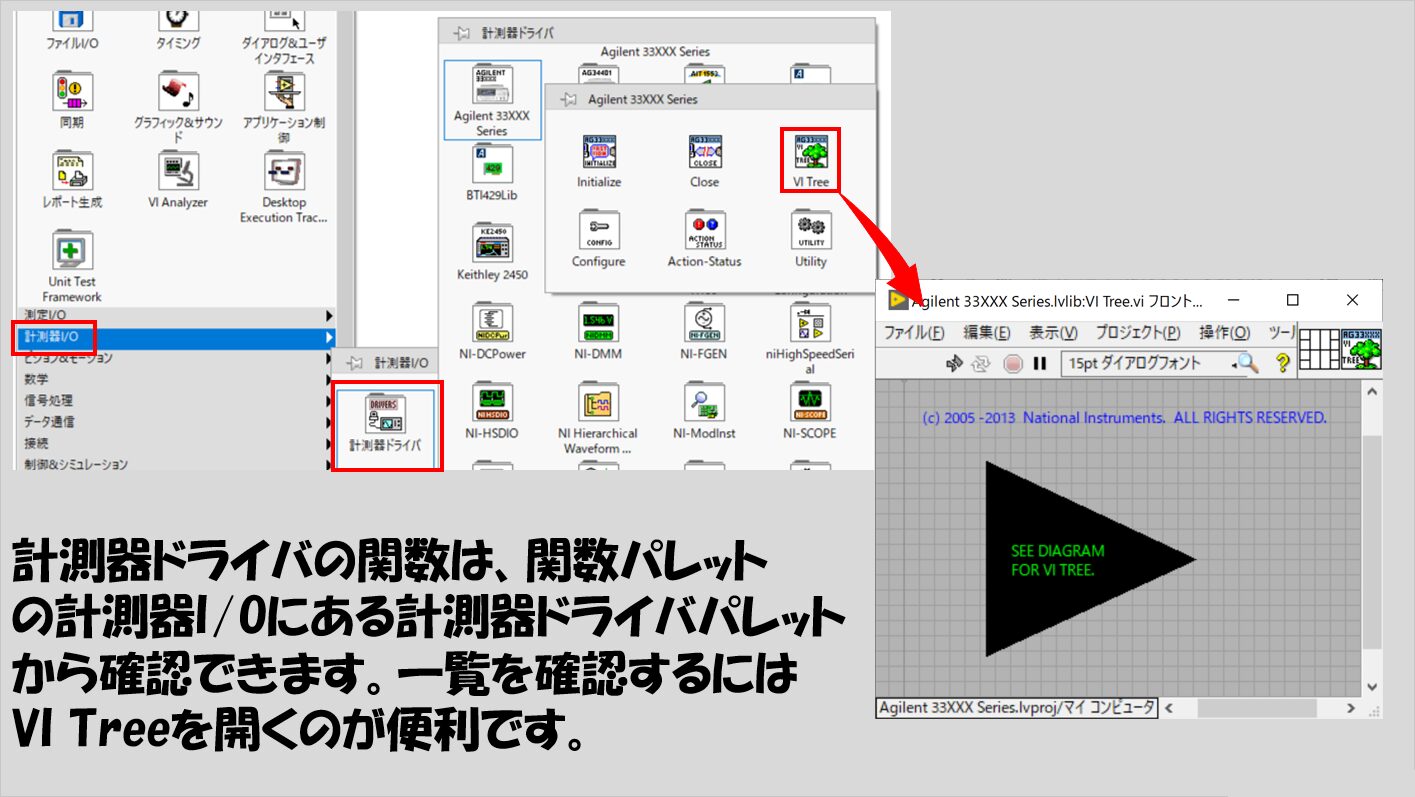This screenshot has width=1415, height=797.
Task: Click the horizontal scrollbar left arrow
Action: (x=1168, y=708)
